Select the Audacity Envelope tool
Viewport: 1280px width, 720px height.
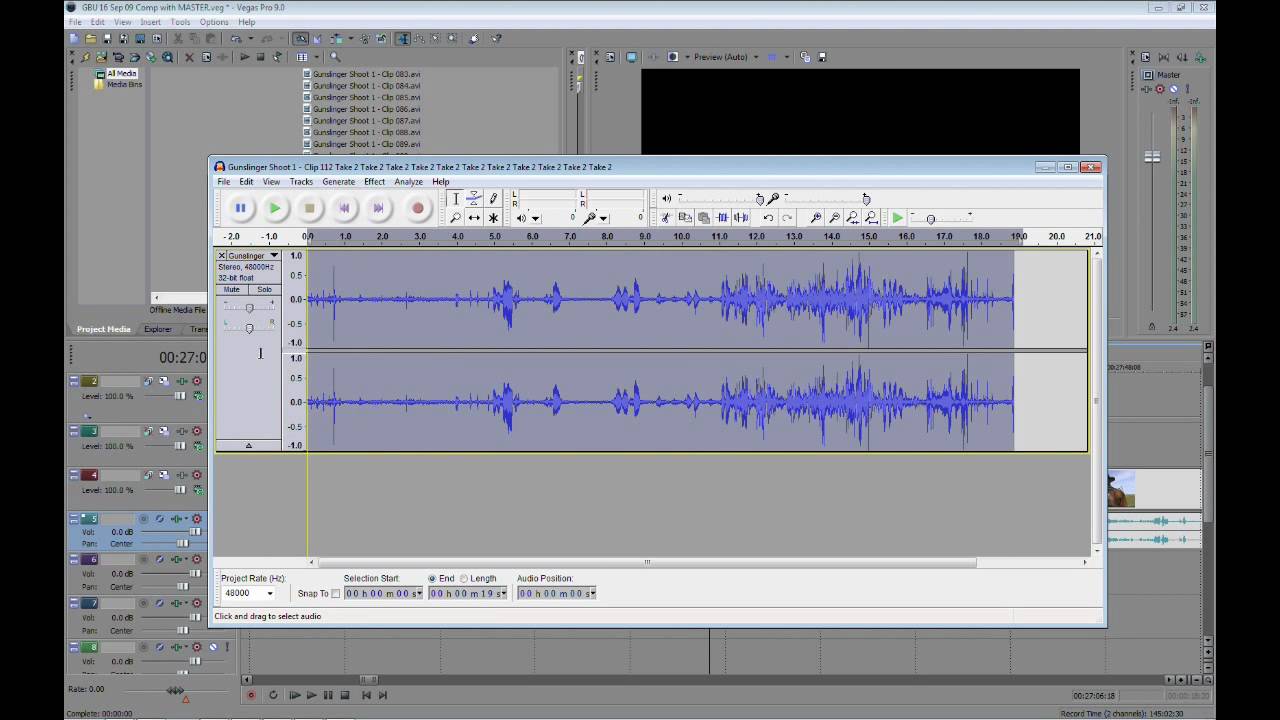coord(474,199)
